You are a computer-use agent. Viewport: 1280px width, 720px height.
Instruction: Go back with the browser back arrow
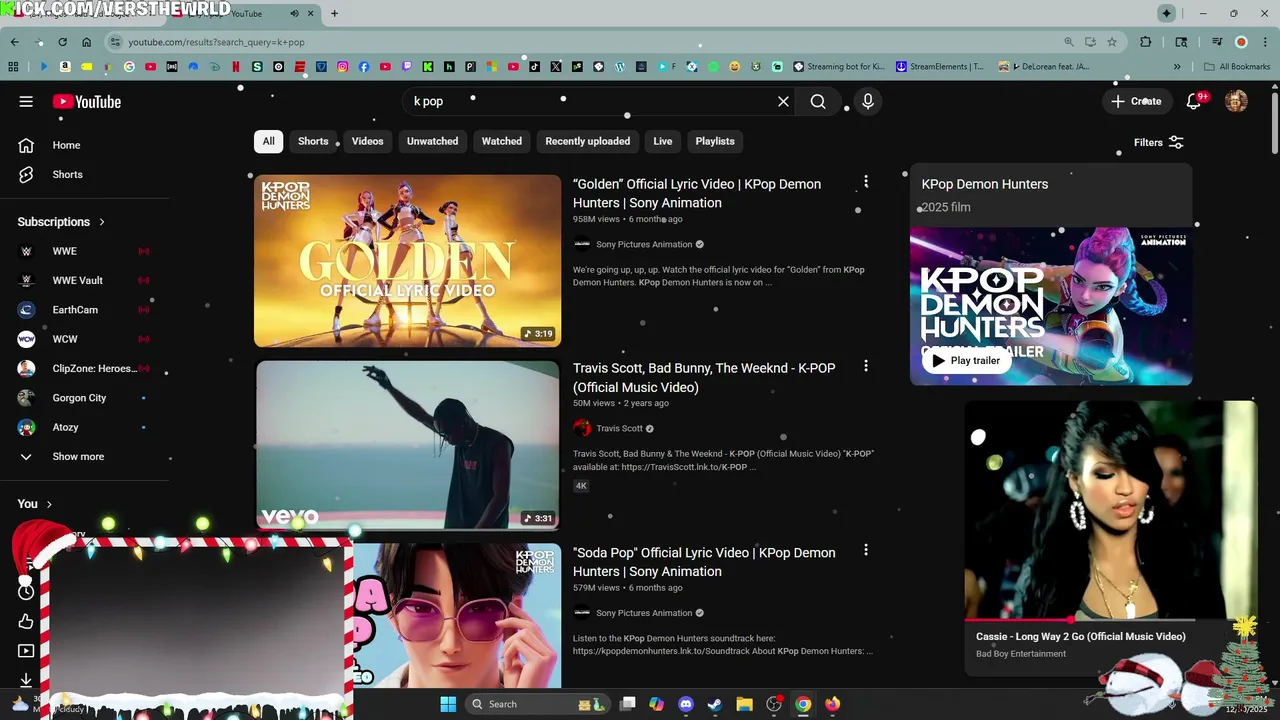click(14, 42)
